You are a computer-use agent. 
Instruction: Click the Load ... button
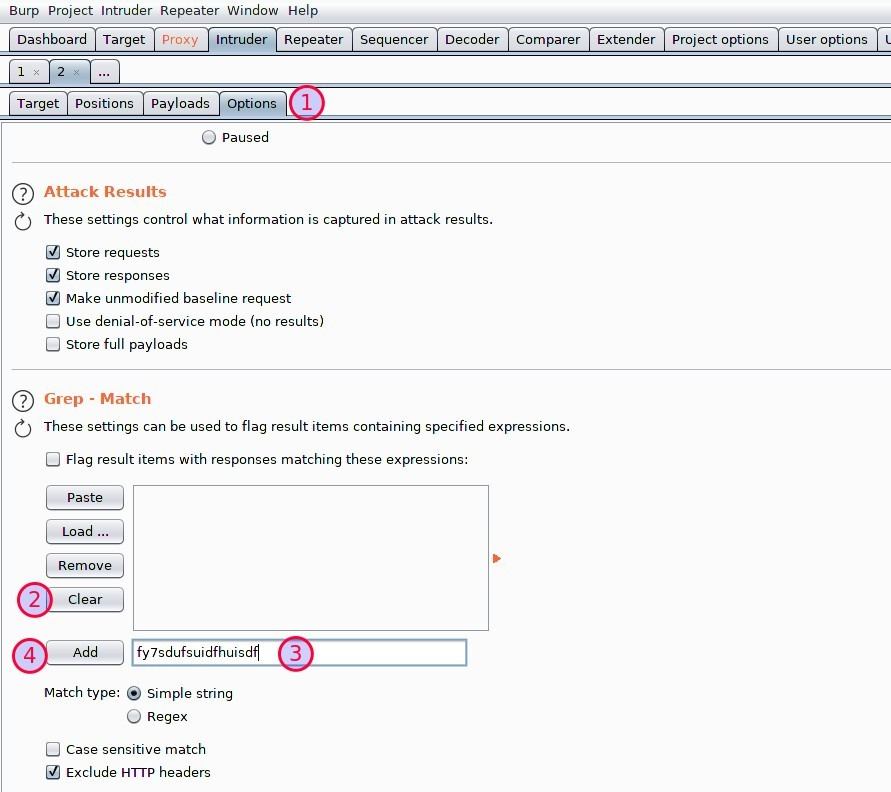pos(85,532)
